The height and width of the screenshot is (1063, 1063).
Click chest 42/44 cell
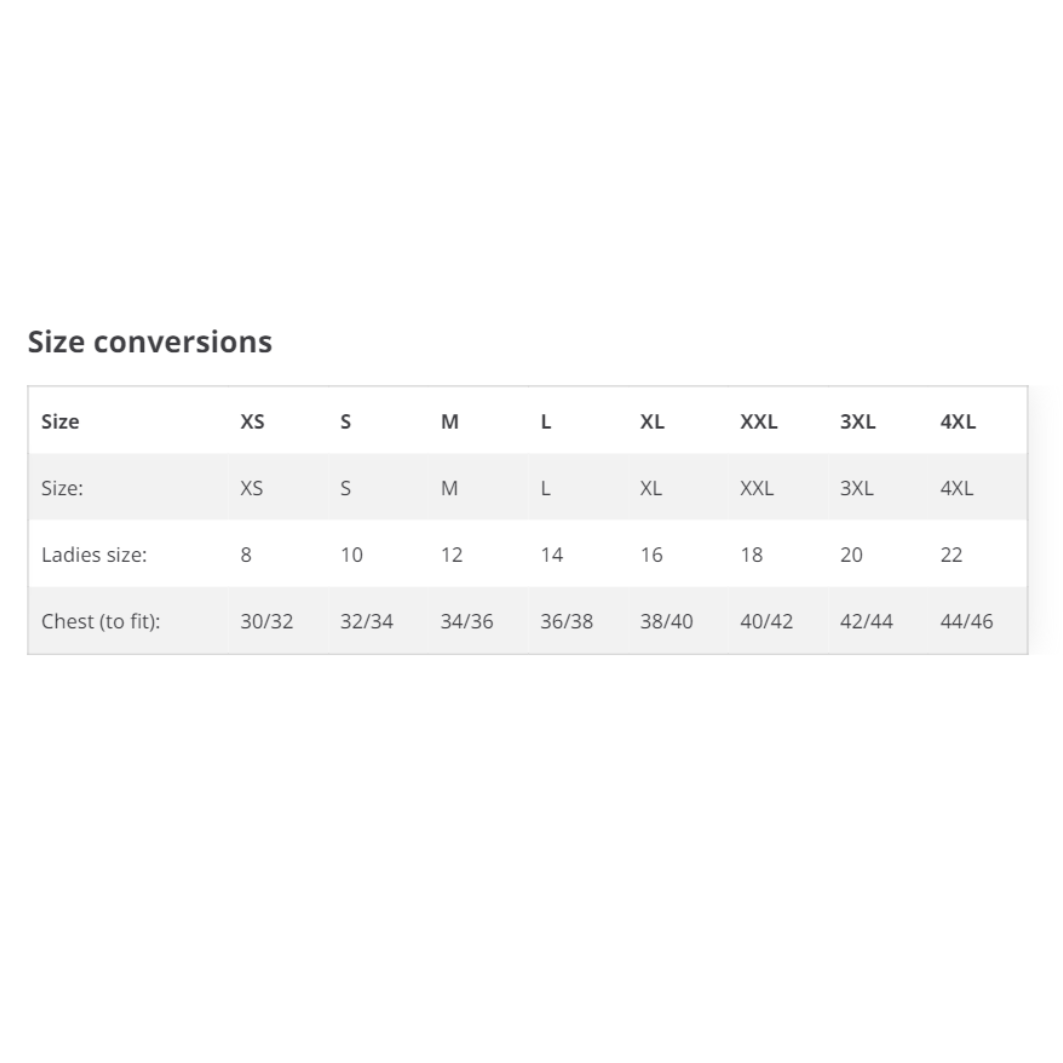(866, 621)
